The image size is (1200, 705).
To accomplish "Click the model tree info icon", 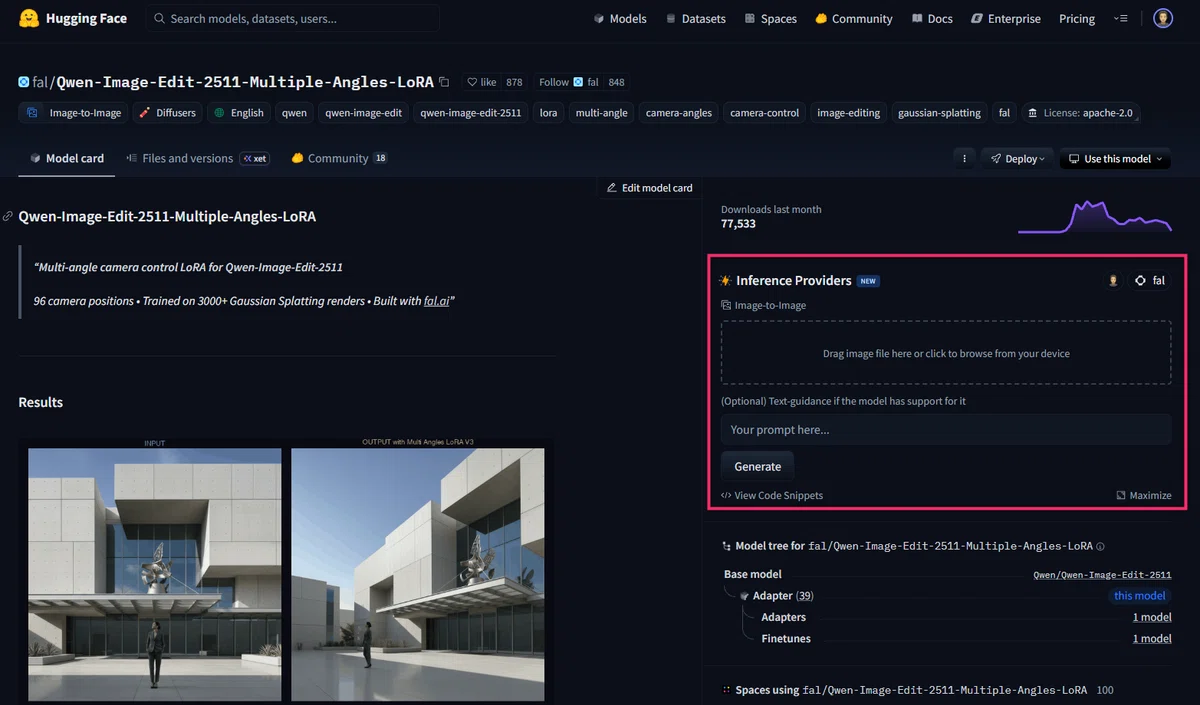I will pyautogui.click(x=1101, y=547).
